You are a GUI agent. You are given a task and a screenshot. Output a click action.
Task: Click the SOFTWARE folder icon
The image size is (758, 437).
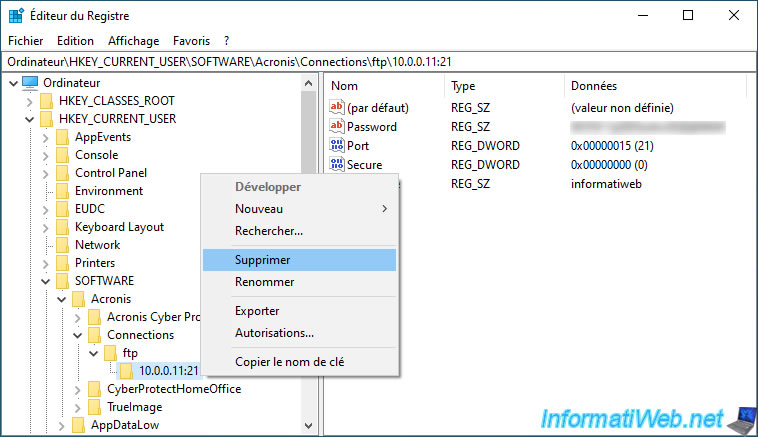62,281
